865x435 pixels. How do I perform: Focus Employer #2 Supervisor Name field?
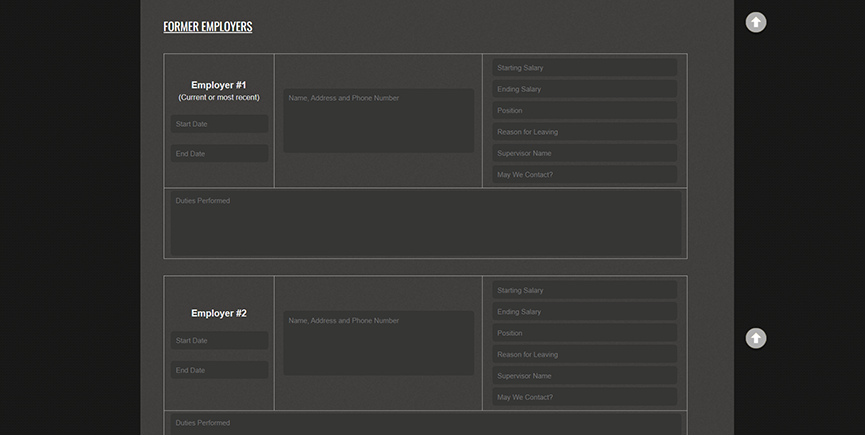(x=584, y=376)
